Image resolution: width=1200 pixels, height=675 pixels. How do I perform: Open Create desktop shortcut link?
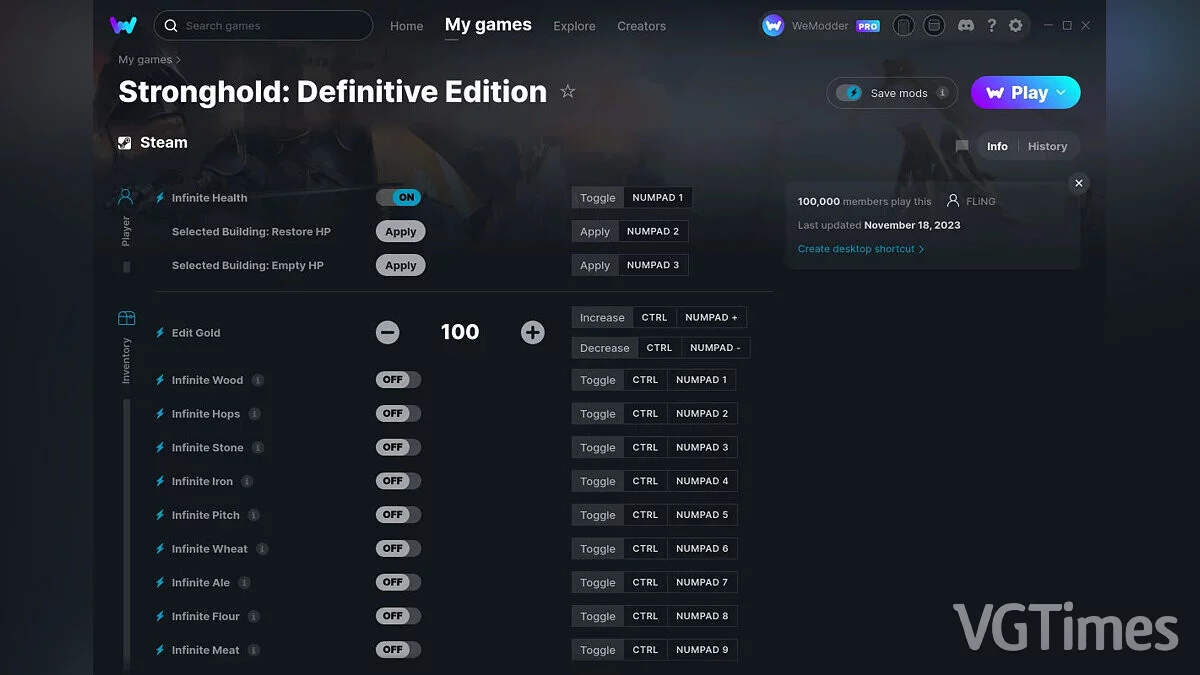pyautogui.click(x=860, y=249)
